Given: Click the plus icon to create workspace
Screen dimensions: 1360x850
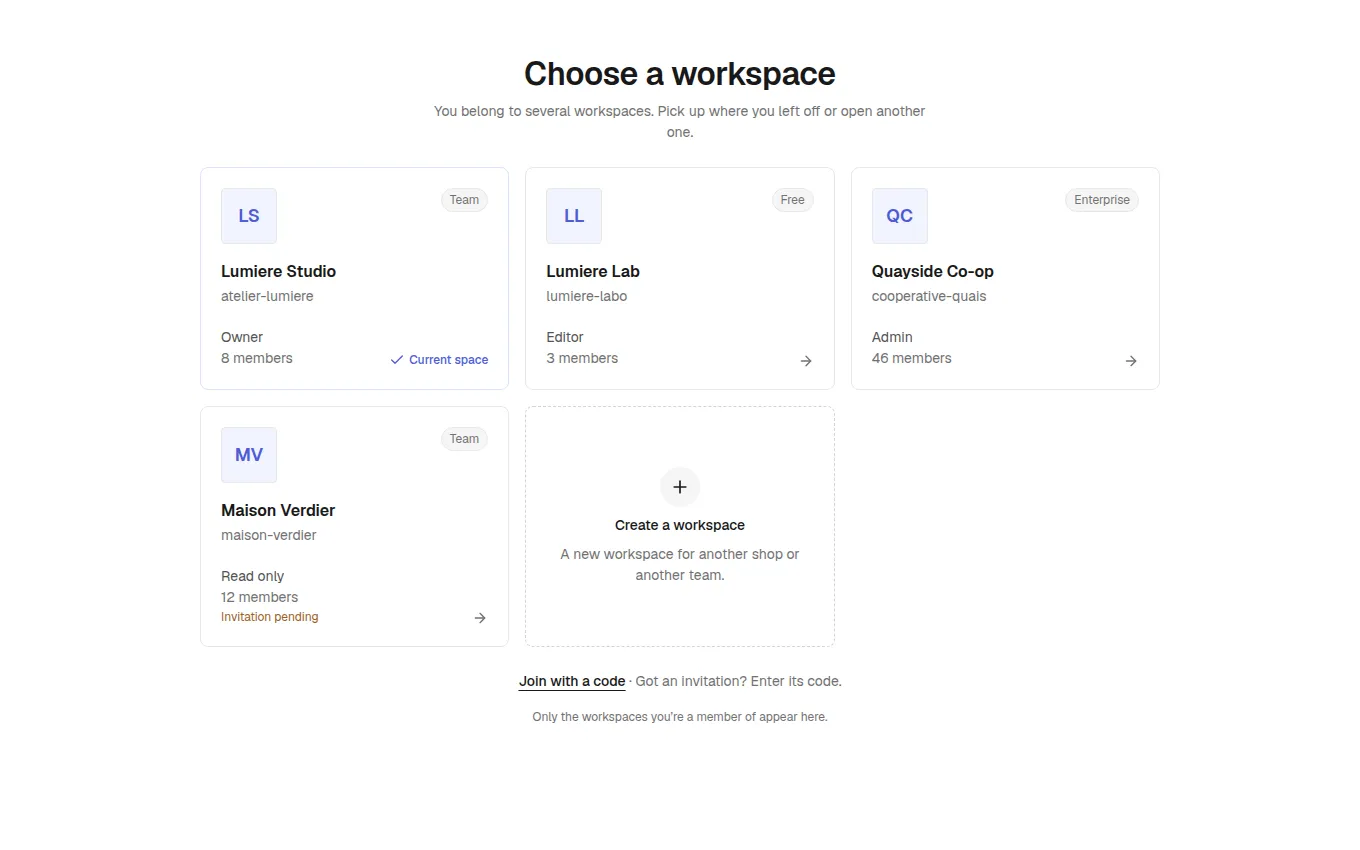Looking at the screenshot, I should (680, 487).
